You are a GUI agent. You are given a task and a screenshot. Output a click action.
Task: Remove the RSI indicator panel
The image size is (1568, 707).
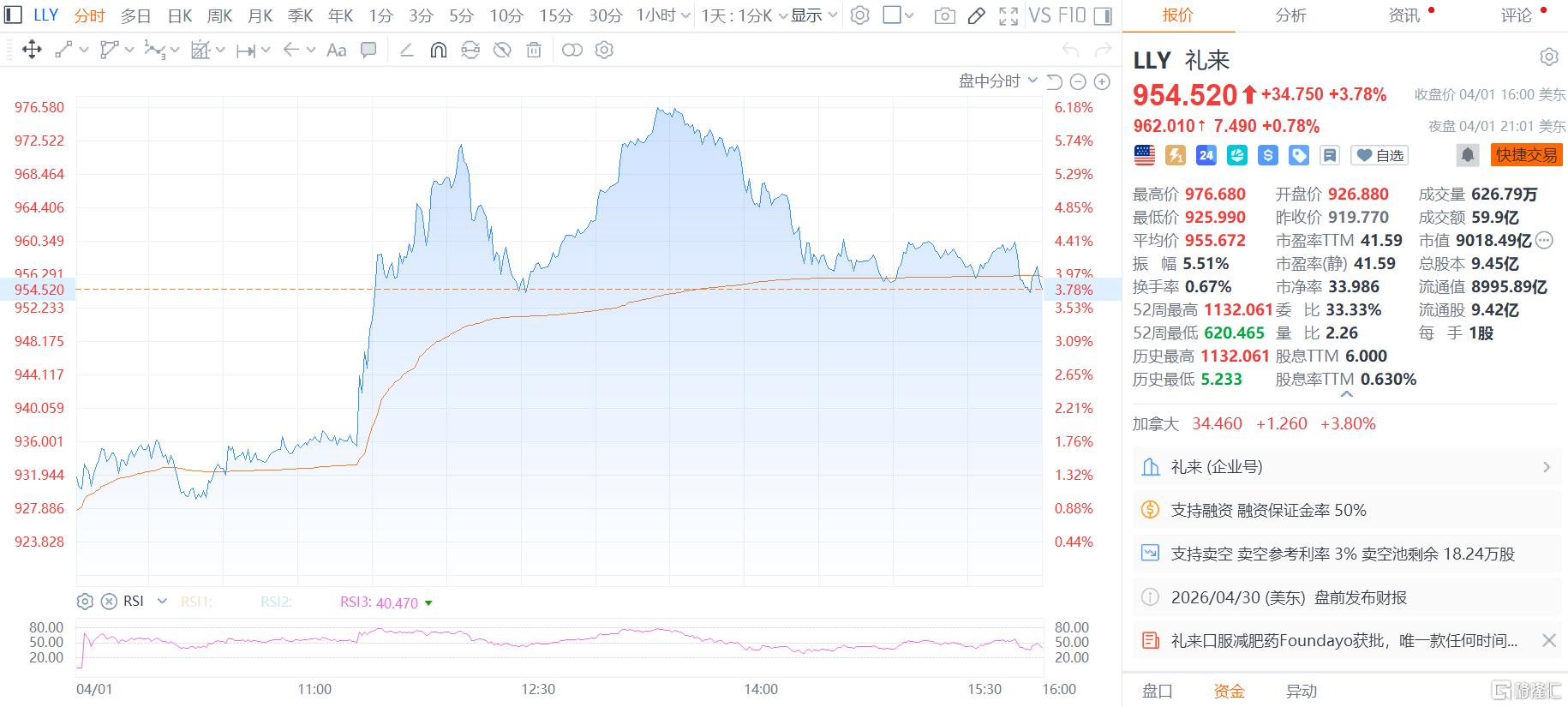(x=109, y=602)
